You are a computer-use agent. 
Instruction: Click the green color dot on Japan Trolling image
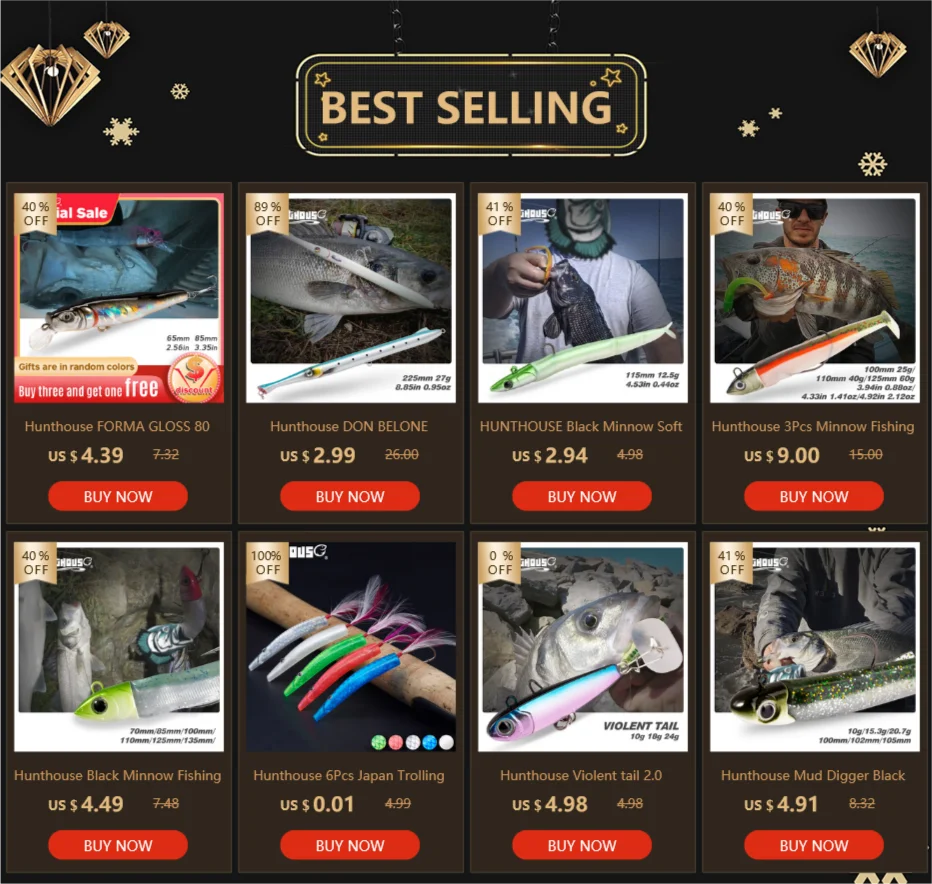tap(378, 742)
